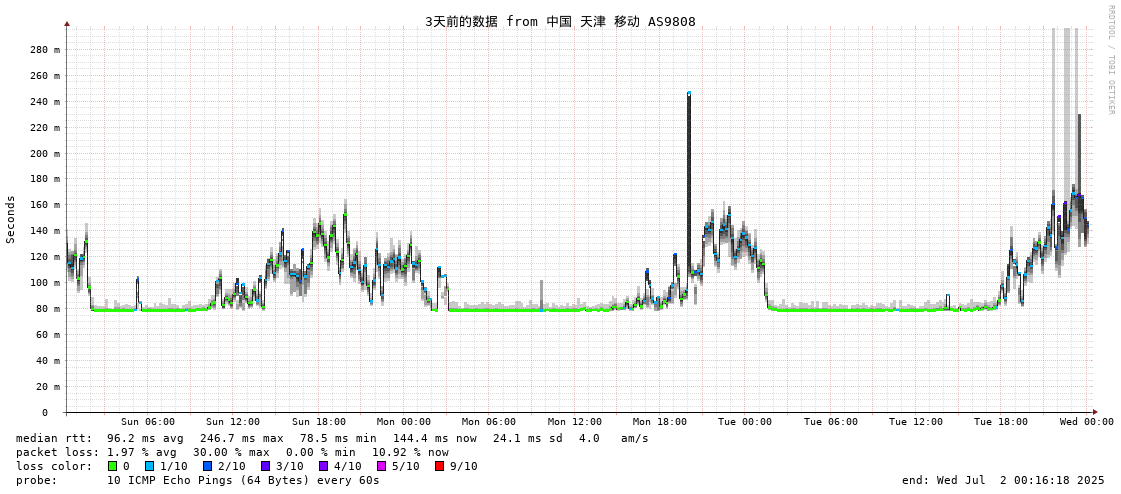Click the Tue 12:00 time label

click(916, 422)
